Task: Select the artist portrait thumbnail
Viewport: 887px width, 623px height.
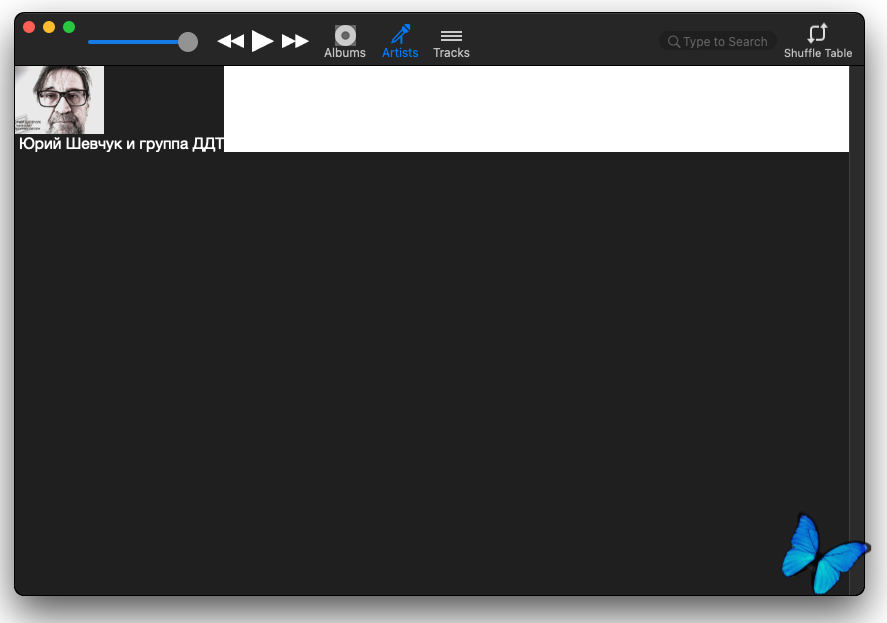Action: pyautogui.click(x=59, y=100)
